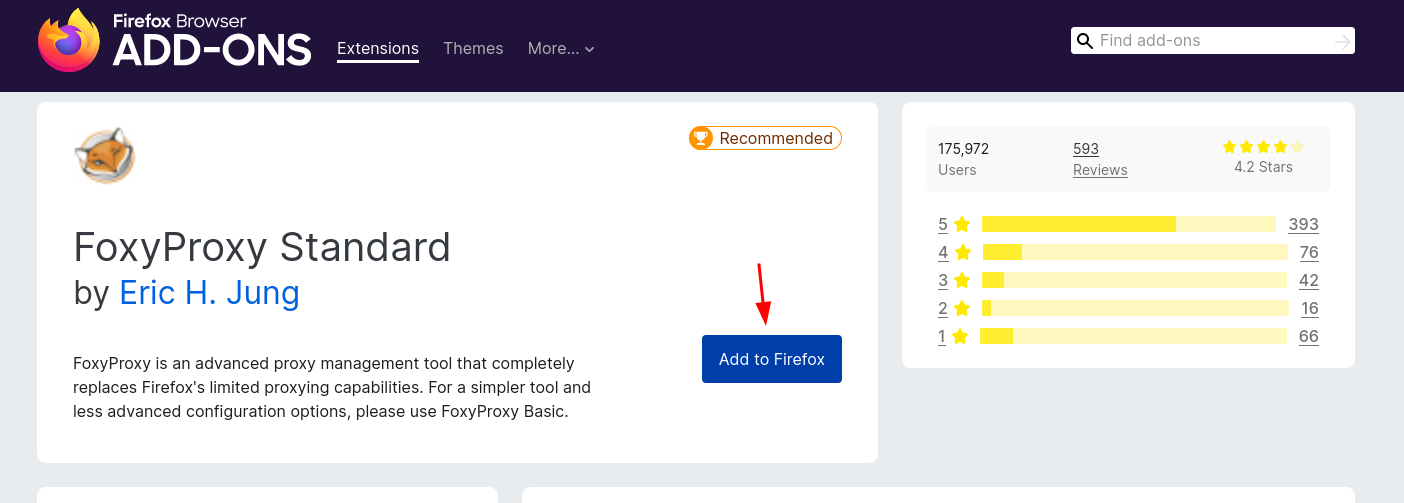
Task: Open author link Eric H. Jung
Action: click(x=209, y=293)
